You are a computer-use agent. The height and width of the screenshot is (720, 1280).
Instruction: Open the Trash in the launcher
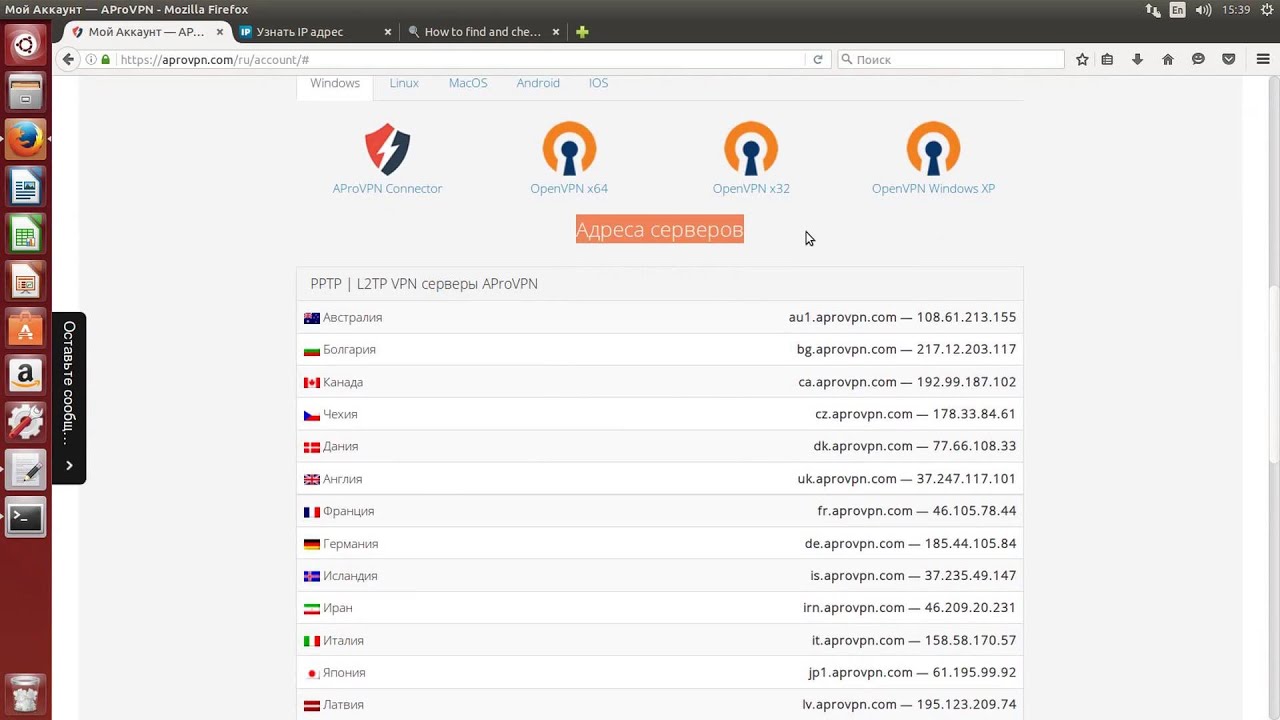(x=26, y=694)
